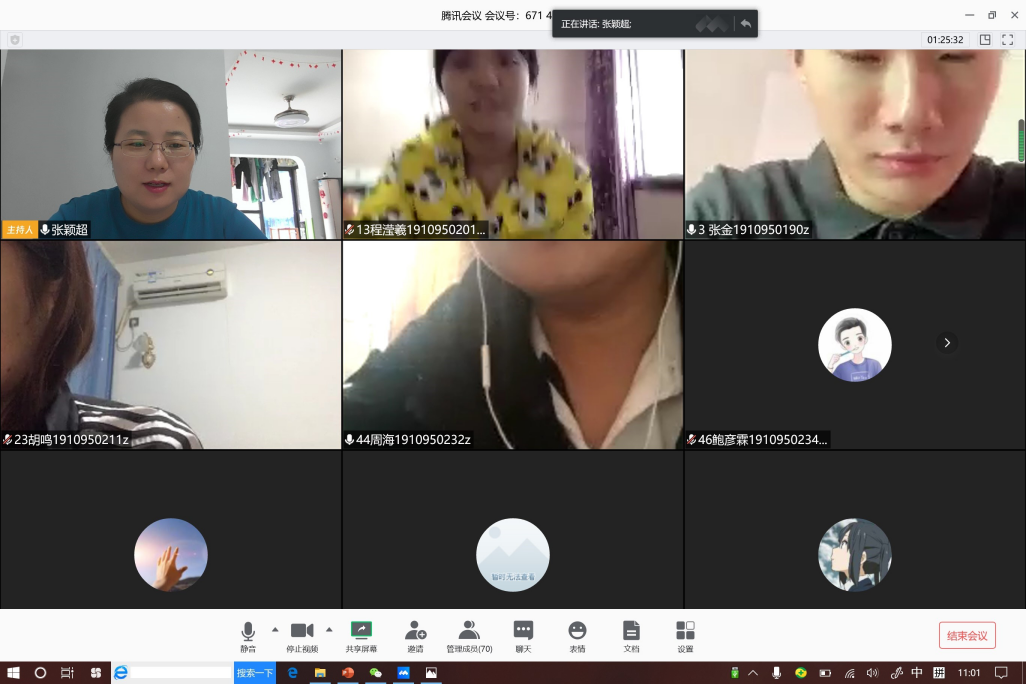Click the 搜索一下 search button in taskbar
The image size is (1026, 684).
point(254,673)
